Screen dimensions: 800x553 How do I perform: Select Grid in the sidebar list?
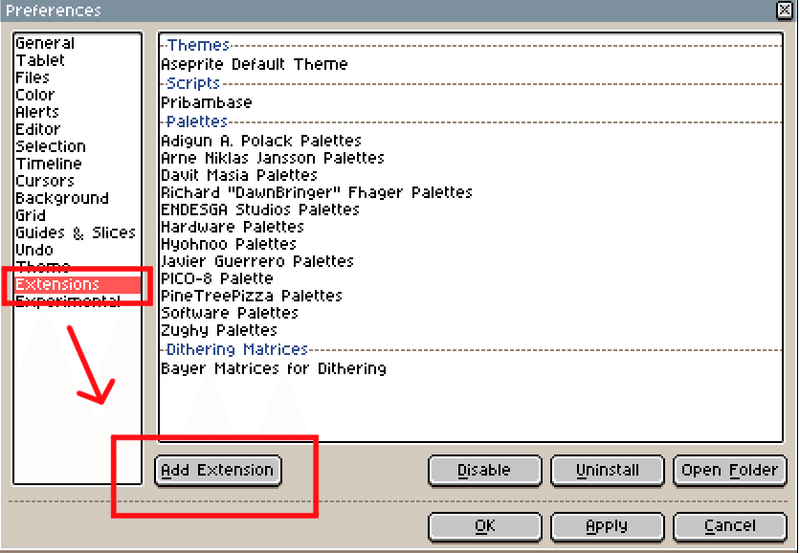(x=78, y=216)
